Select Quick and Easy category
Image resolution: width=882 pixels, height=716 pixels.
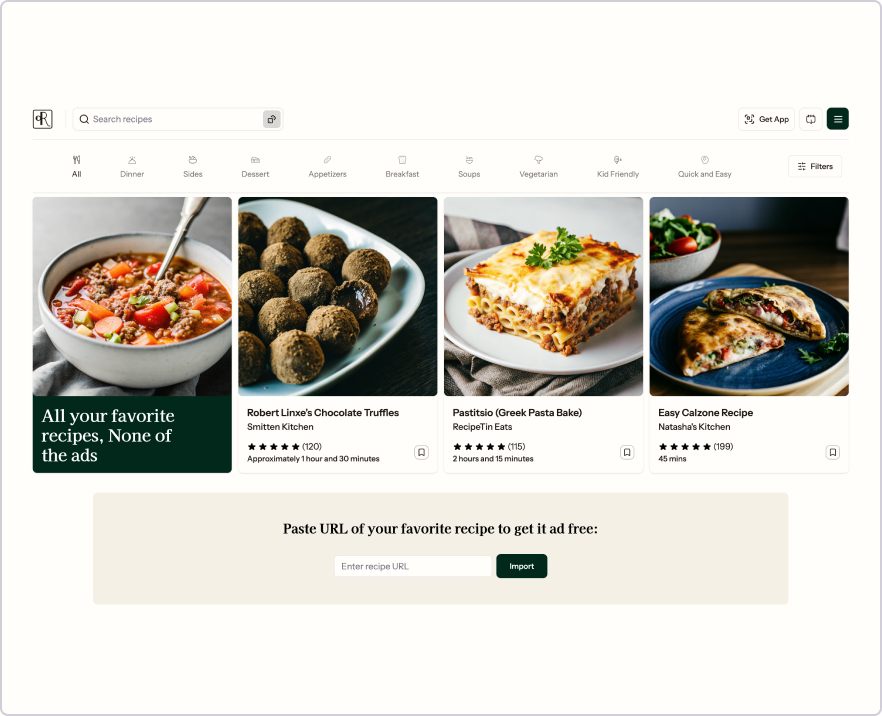click(704, 166)
